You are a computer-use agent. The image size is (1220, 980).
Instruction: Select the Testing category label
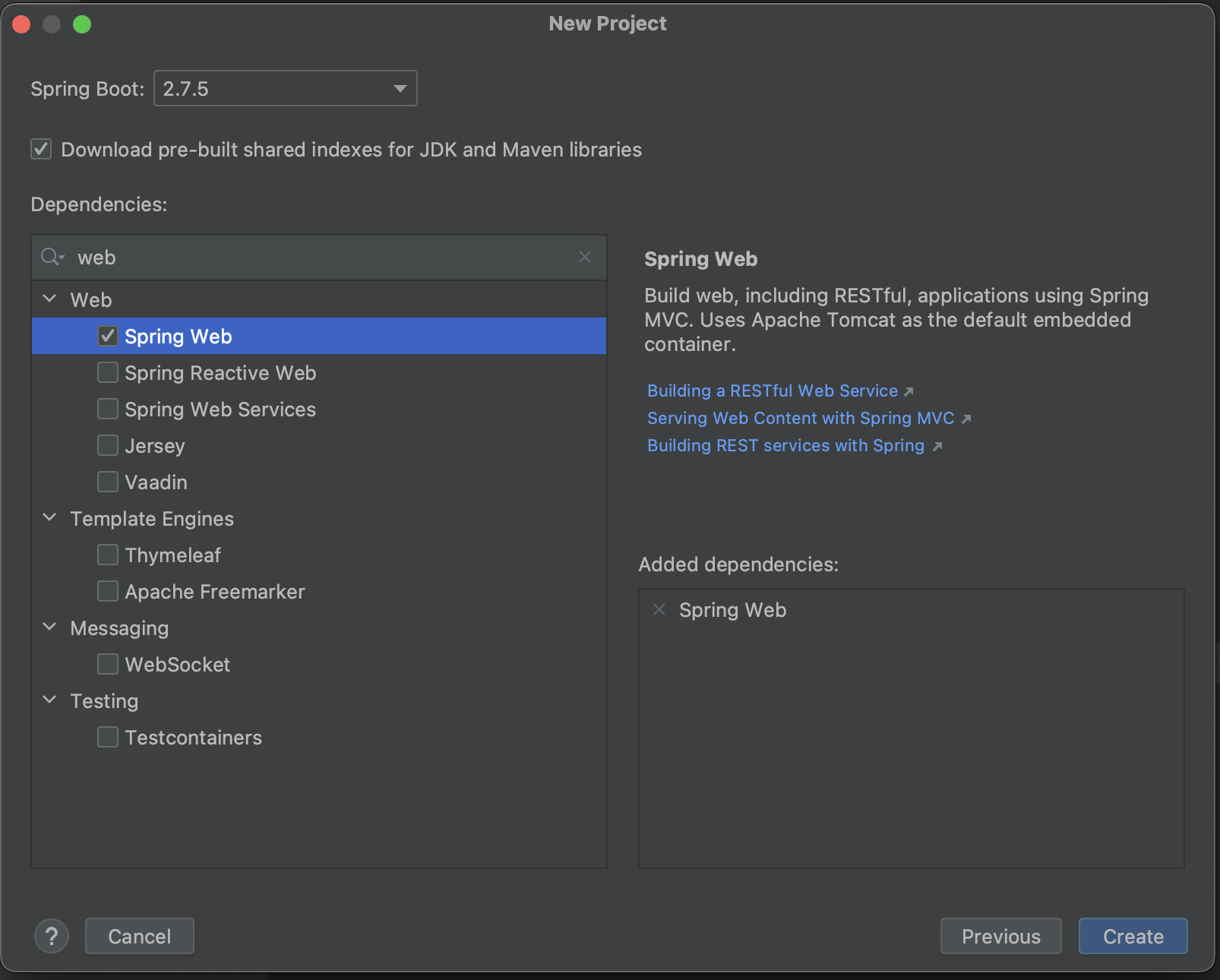[x=104, y=701]
